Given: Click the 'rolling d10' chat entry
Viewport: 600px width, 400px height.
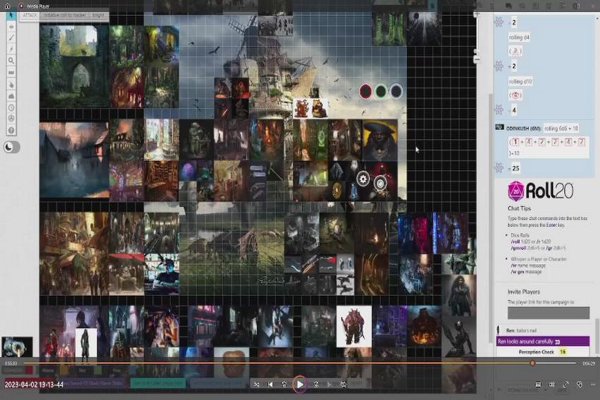Looking at the screenshot, I should point(520,82).
